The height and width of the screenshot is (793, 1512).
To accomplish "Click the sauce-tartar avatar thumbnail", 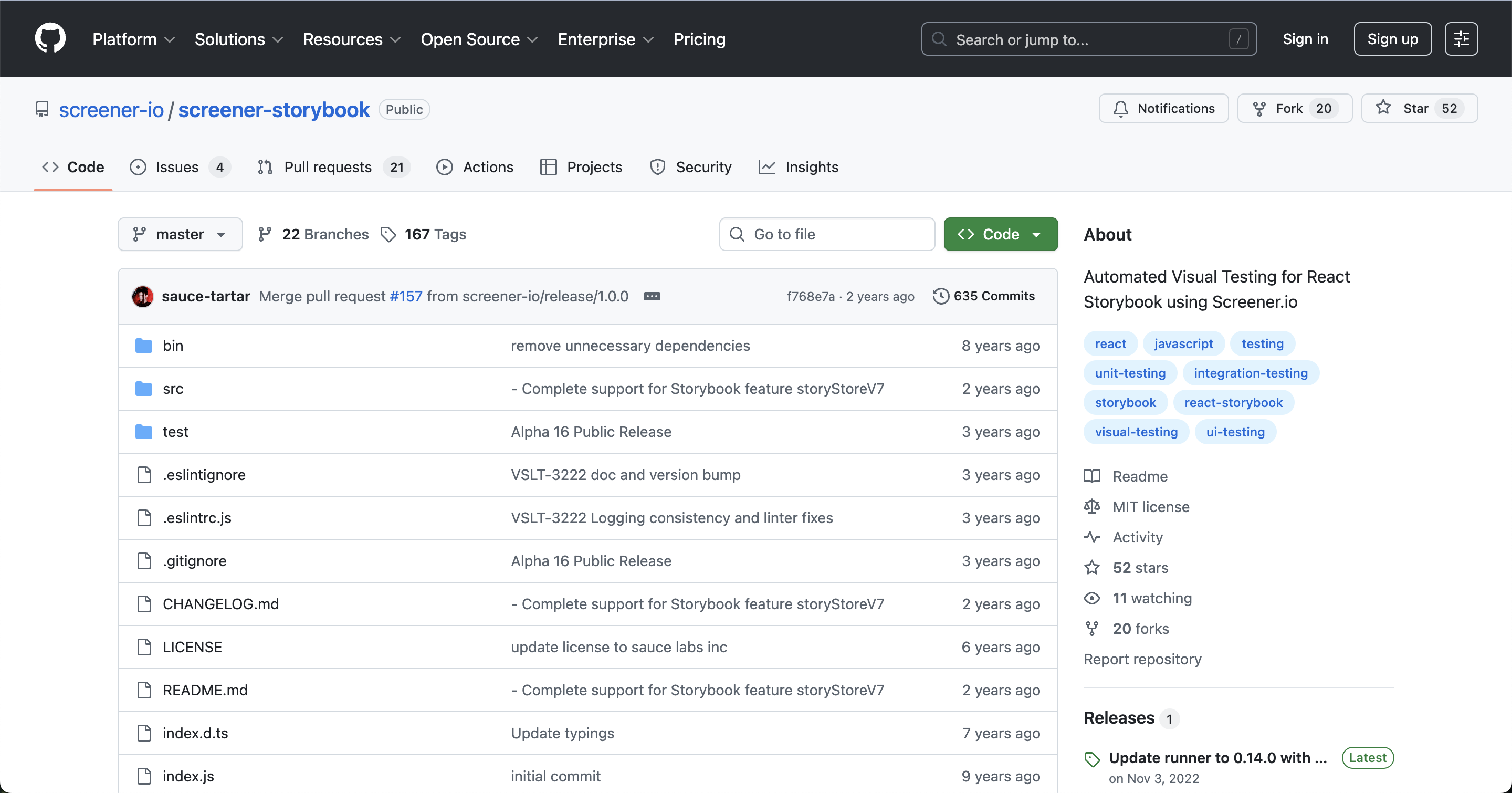I will [143, 296].
